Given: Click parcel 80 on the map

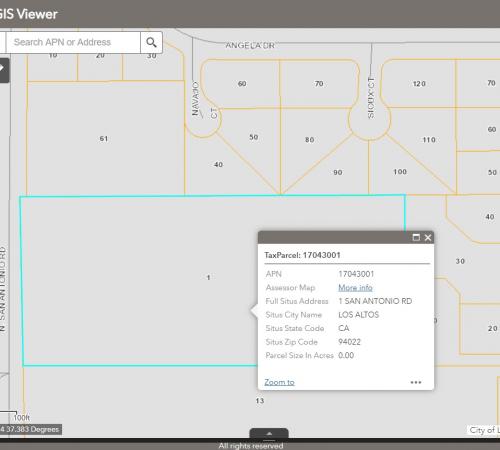Looking at the screenshot, I should [x=310, y=140].
